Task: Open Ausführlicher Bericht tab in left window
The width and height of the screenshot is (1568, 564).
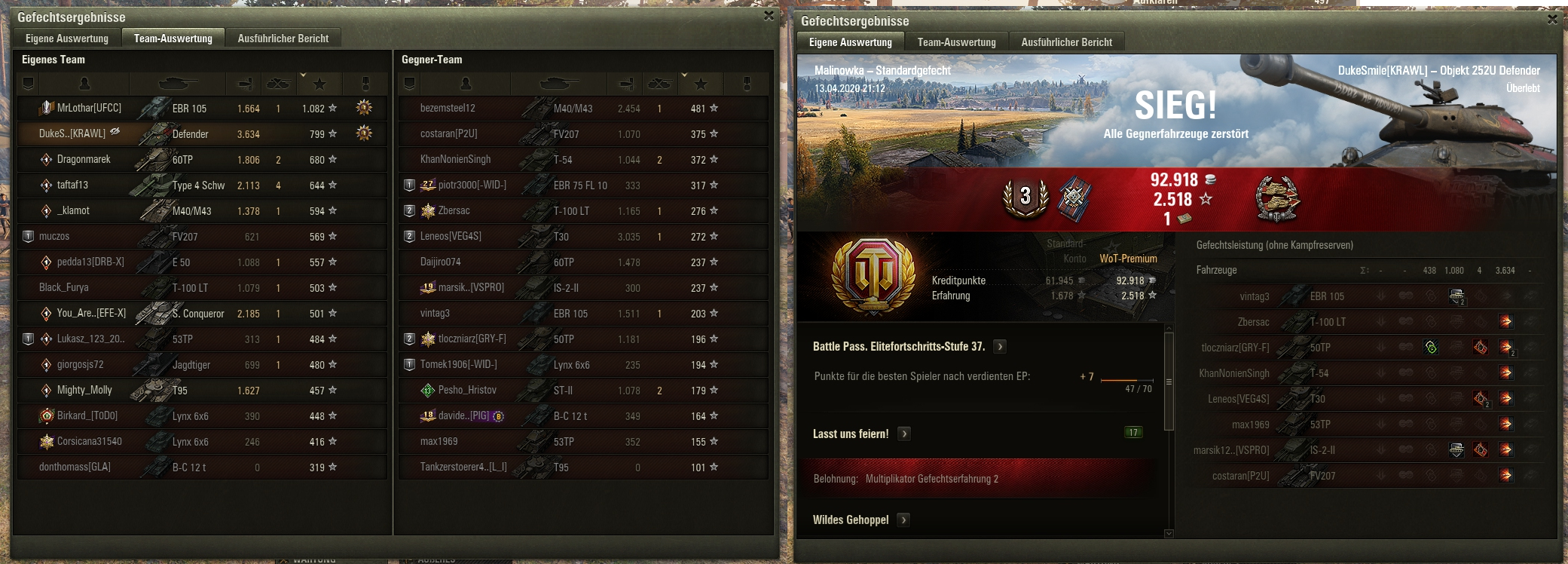Action: 283,38
